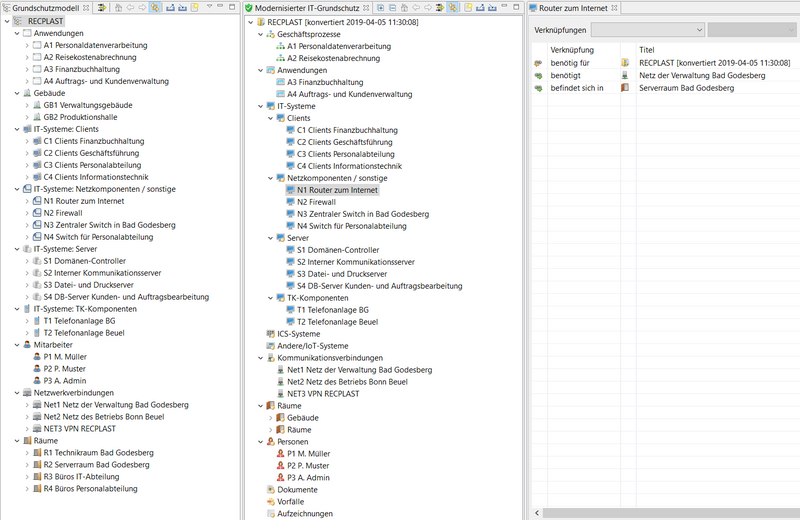Select the Router zum Internet tab
The height and width of the screenshot is (520, 800).
click(573, 8)
